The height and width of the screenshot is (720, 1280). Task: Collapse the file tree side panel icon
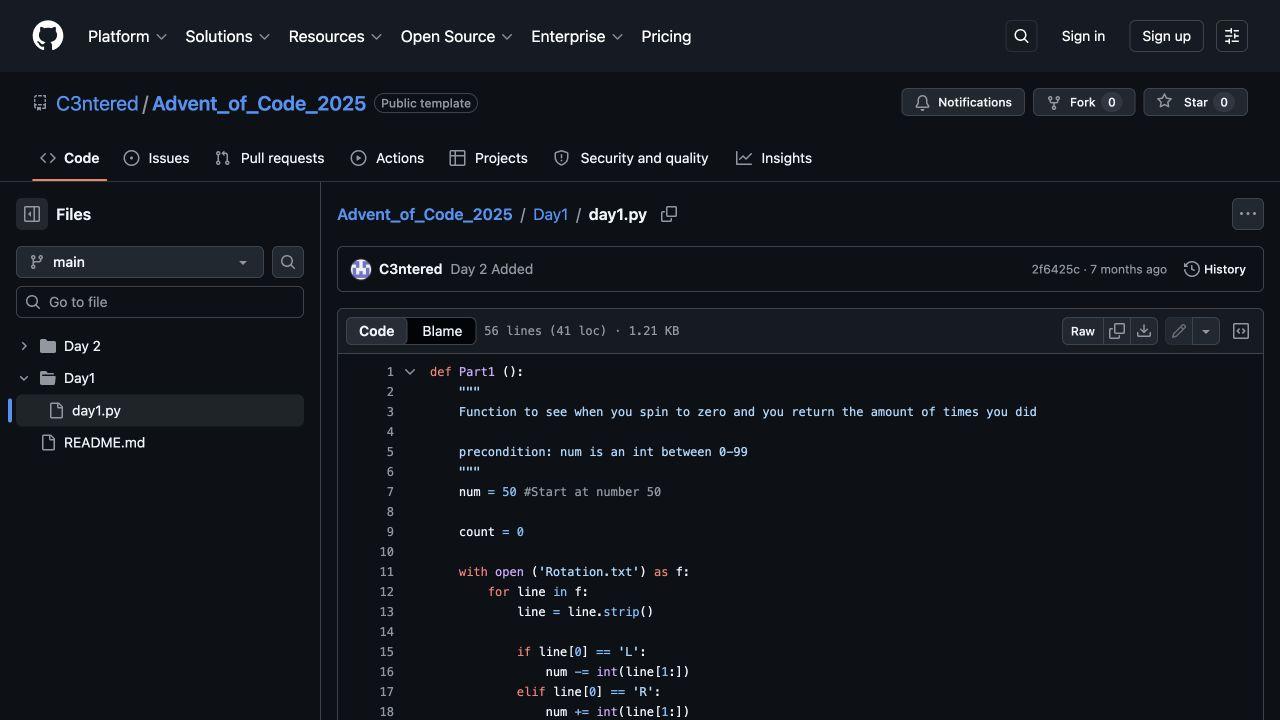pos(32,214)
